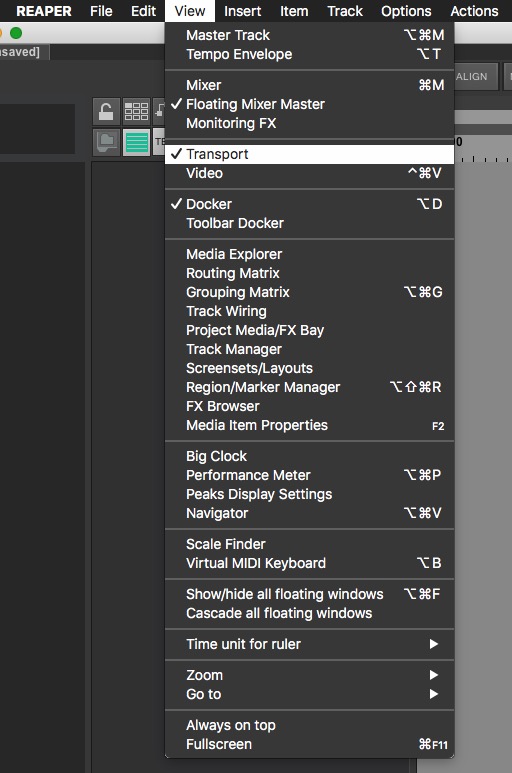This screenshot has height=773, width=512.
Task: Open the Actions menu
Action: coord(474,11)
